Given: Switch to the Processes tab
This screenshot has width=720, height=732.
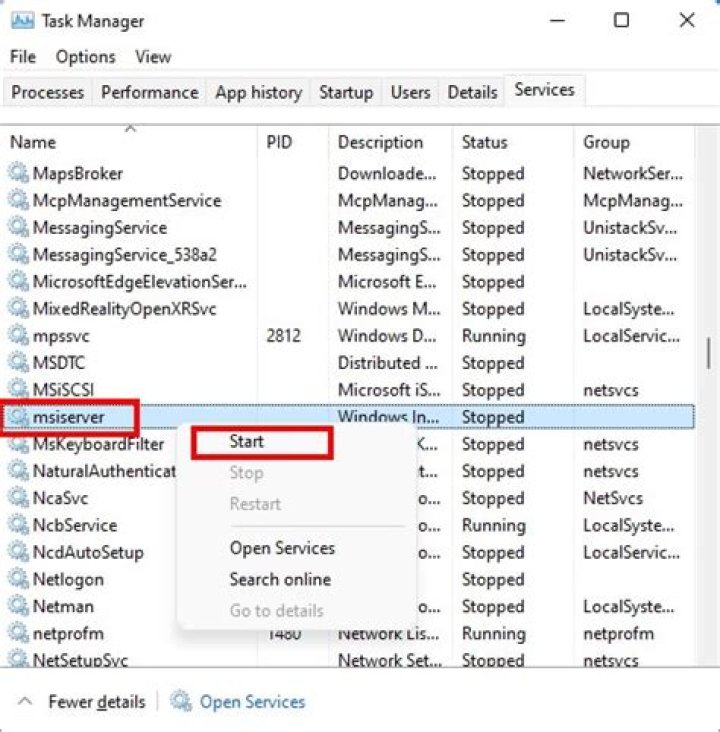Looking at the screenshot, I should pyautogui.click(x=48, y=92).
